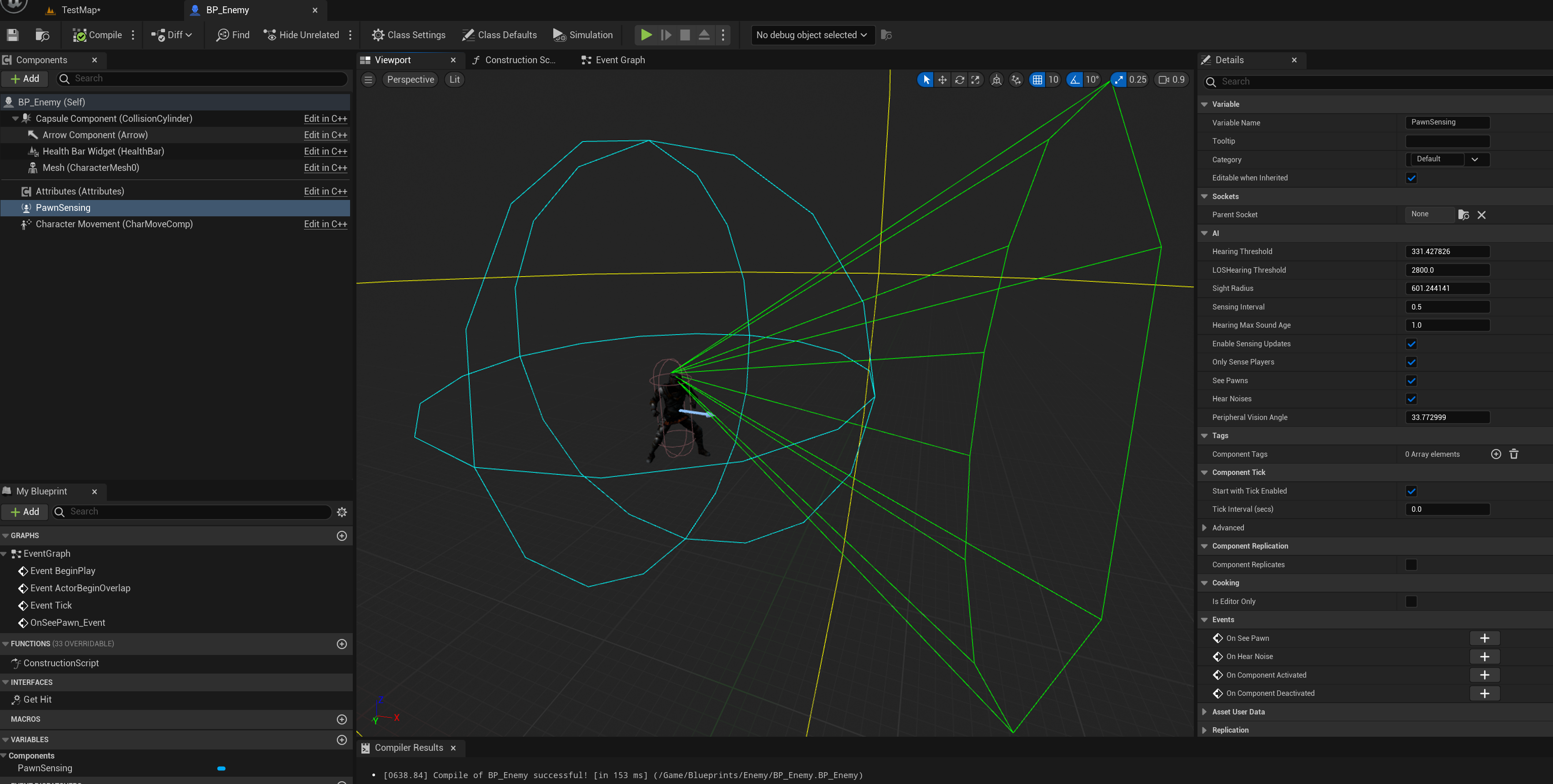Add a new function with plus icon

click(x=342, y=644)
